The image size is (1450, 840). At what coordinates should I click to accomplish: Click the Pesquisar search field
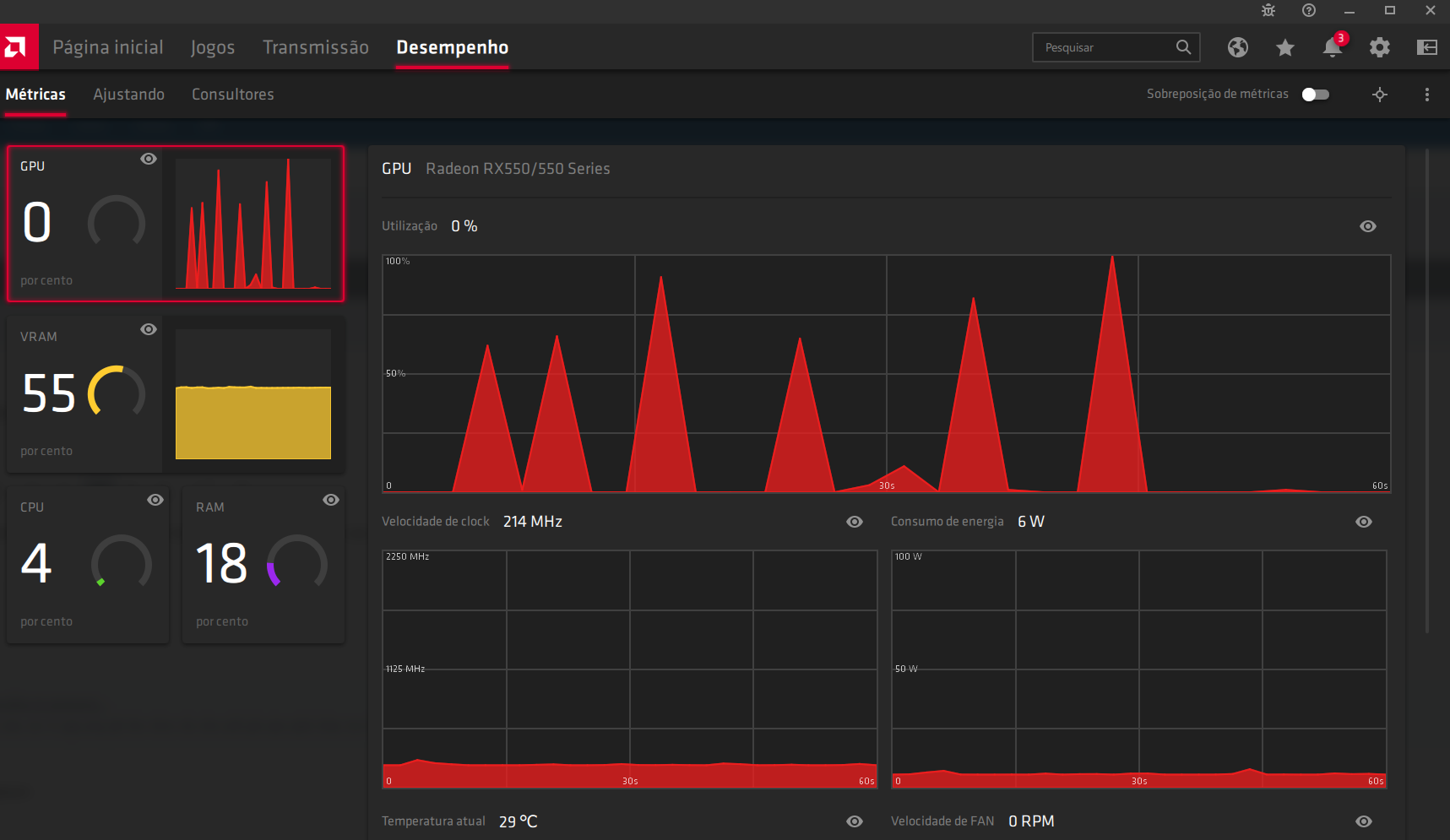pos(1106,47)
